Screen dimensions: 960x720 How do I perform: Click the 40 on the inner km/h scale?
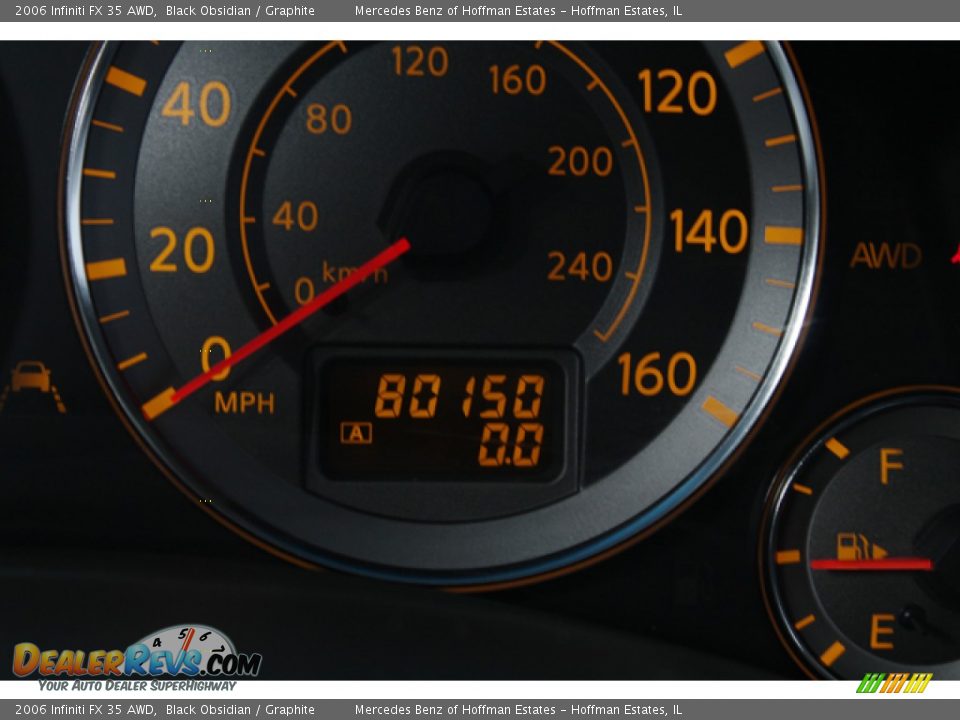(x=294, y=216)
